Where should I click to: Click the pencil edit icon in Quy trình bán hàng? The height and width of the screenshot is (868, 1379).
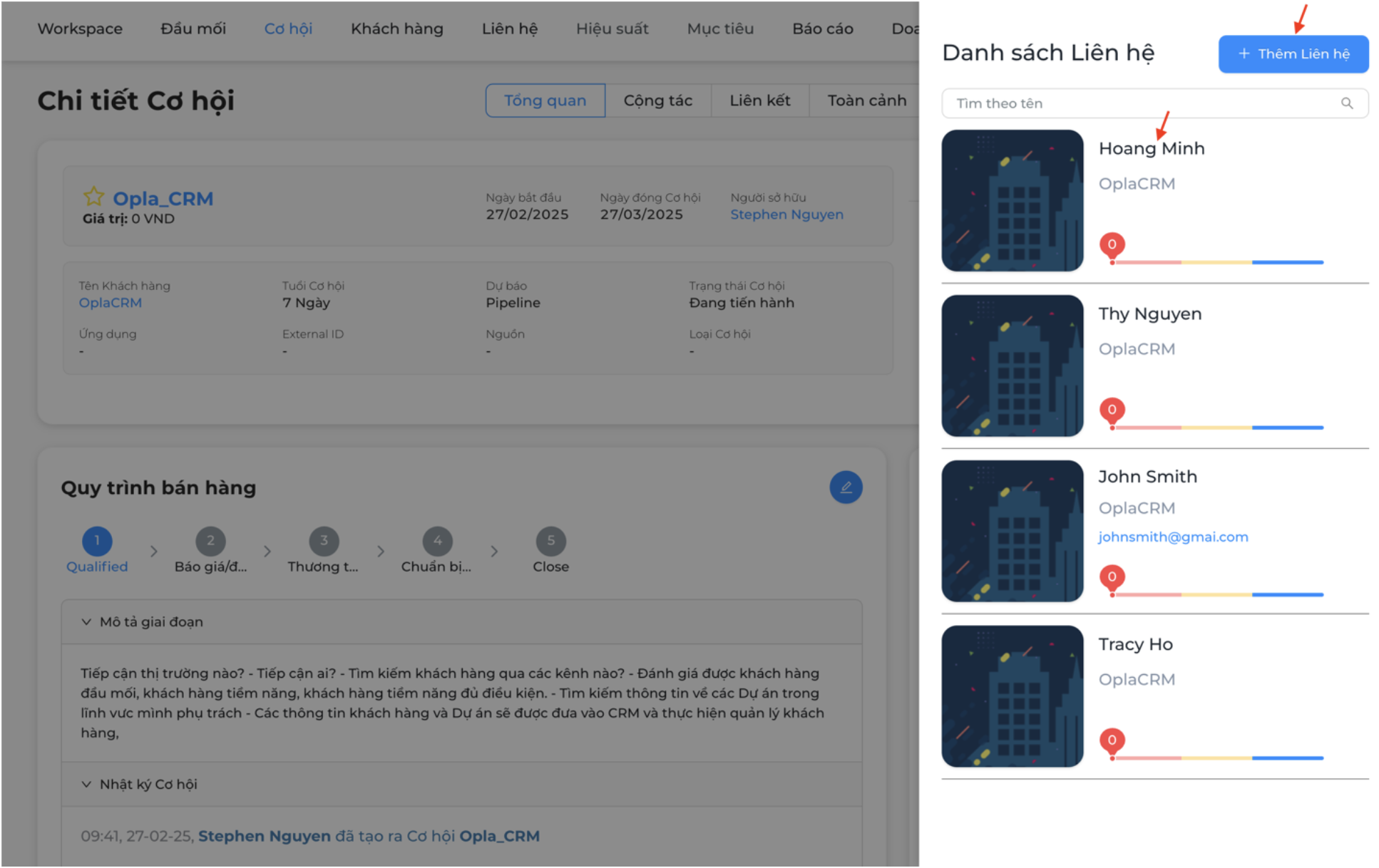click(x=846, y=487)
